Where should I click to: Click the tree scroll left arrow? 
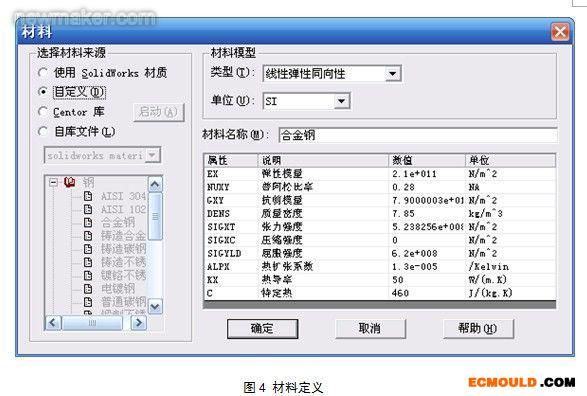pos(53,322)
